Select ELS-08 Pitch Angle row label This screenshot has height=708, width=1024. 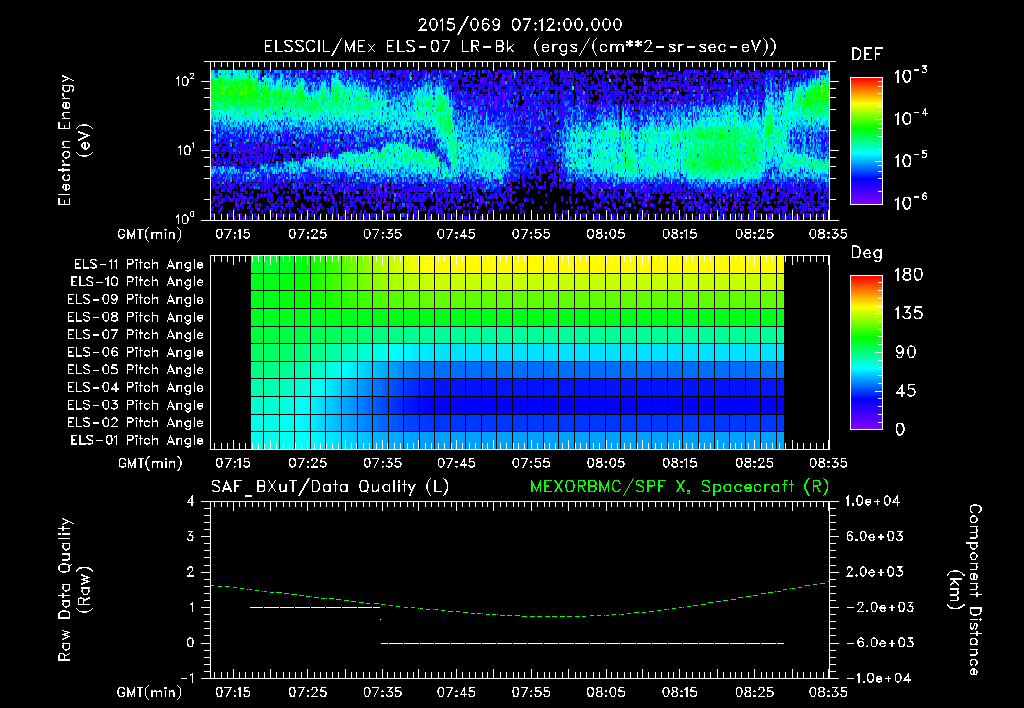(x=136, y=317)
